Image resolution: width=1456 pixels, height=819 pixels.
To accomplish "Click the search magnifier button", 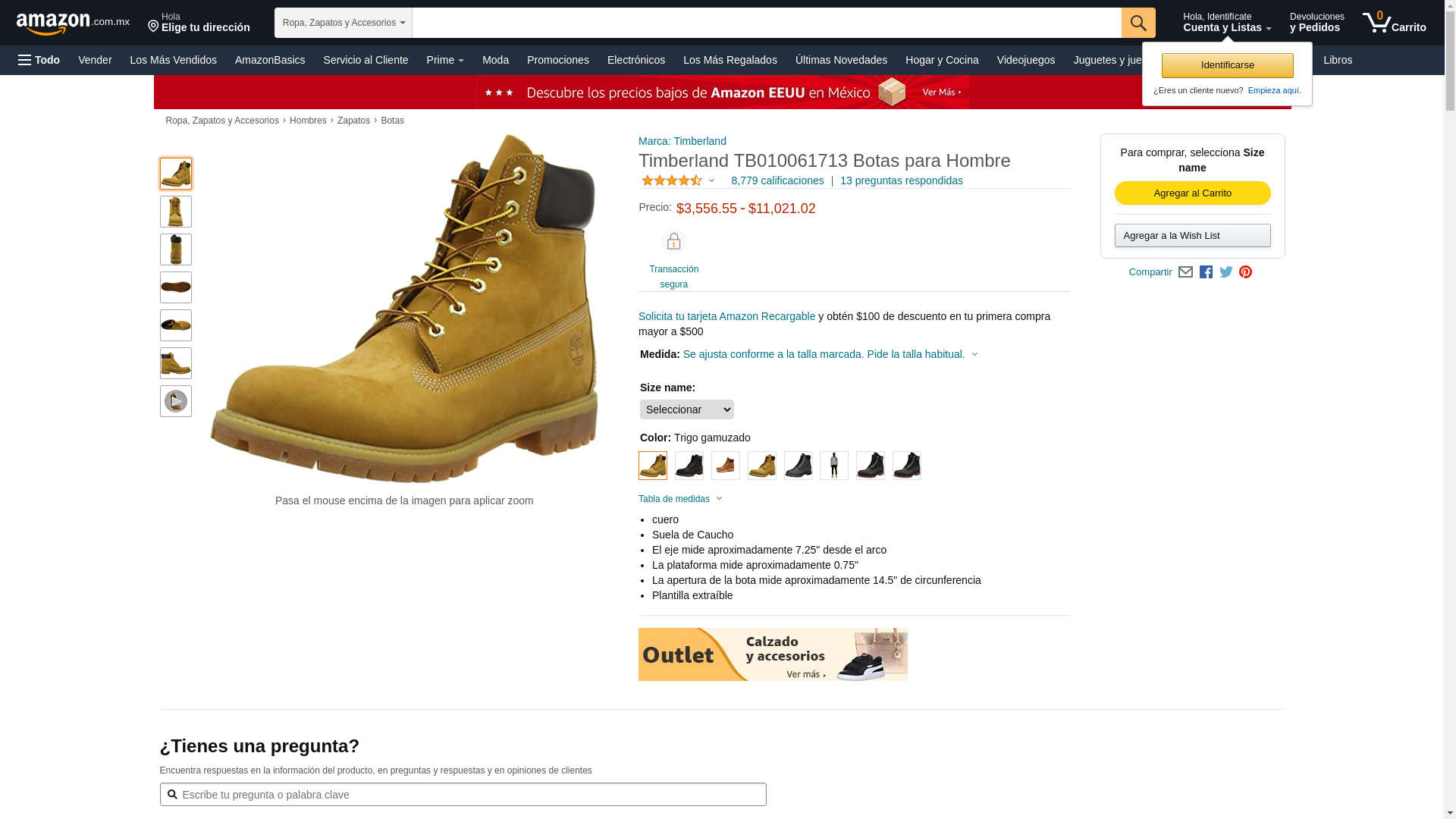I will pos(1138,23).
